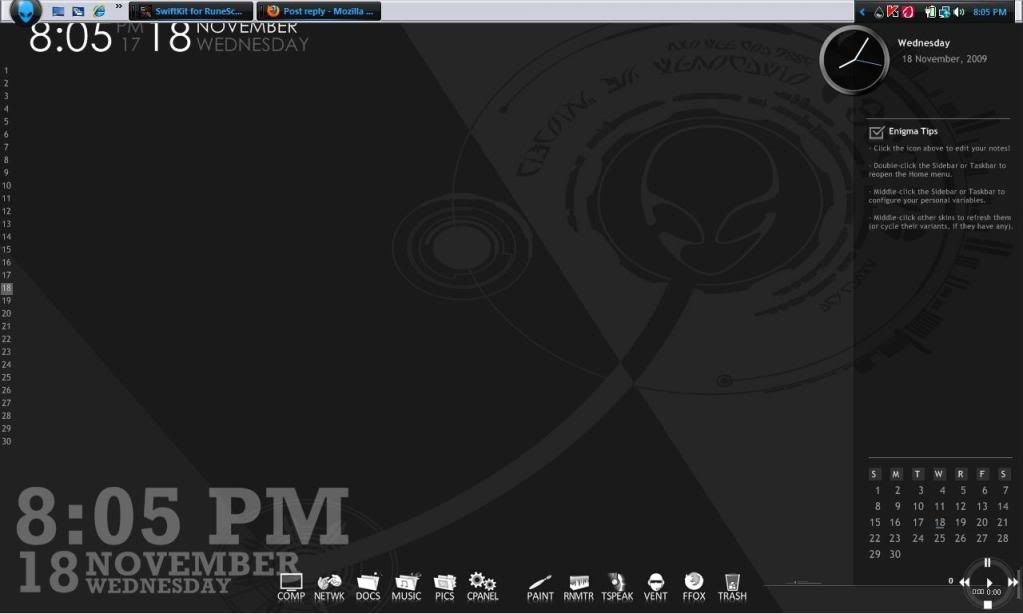Switch to Post reply Mozilla taskbar window
Image resolution: width=1023 pixels, height=614 pixels.
pos(319,12)
